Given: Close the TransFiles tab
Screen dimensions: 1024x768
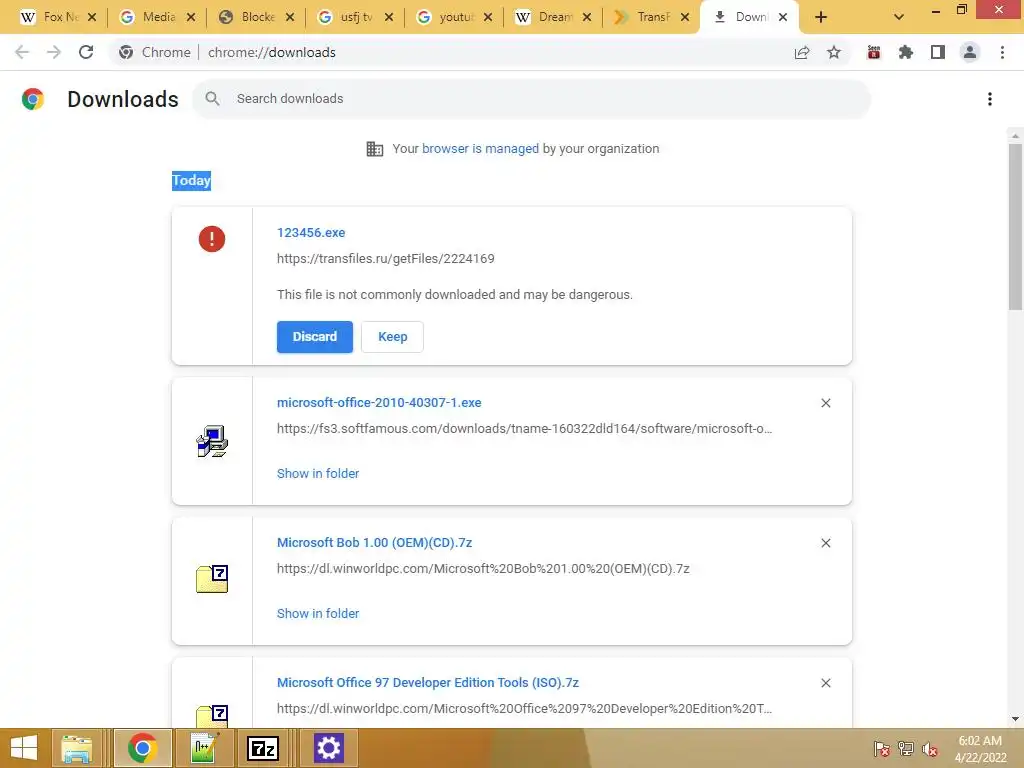Looking at the screenshot, I should click(x=685, y=17).
